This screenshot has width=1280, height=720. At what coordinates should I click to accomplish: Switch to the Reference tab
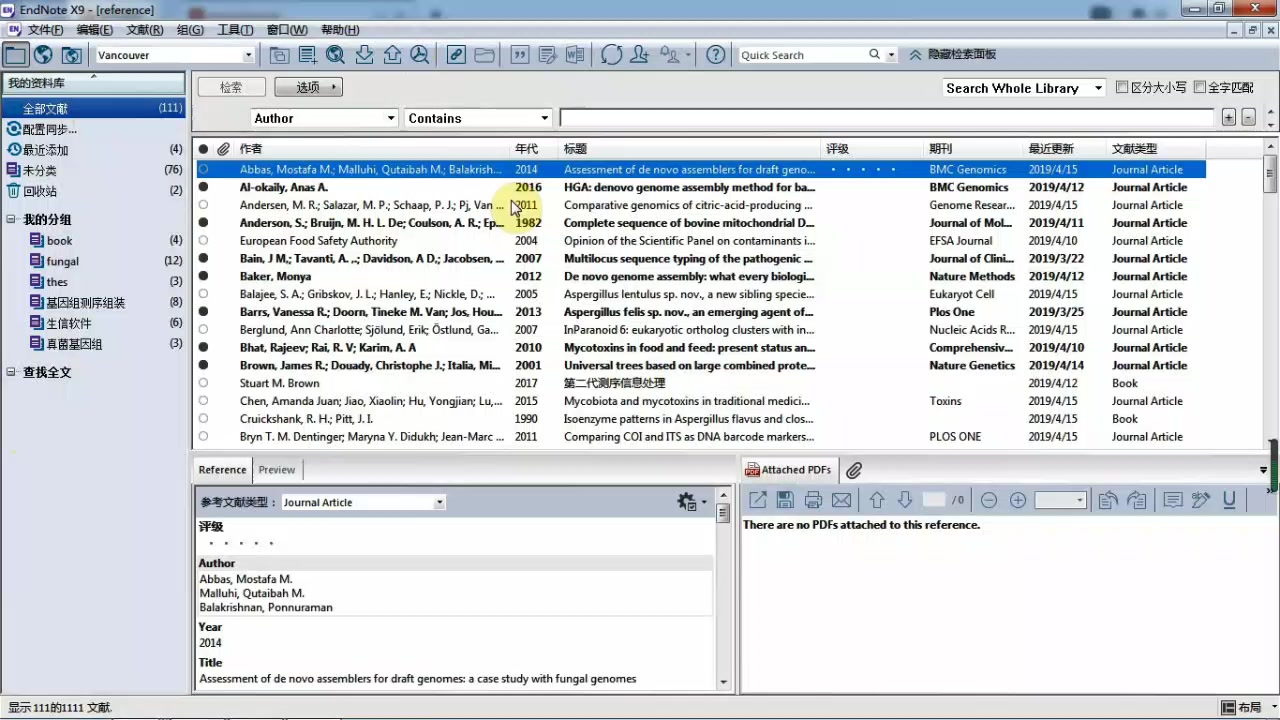(222, 470)
